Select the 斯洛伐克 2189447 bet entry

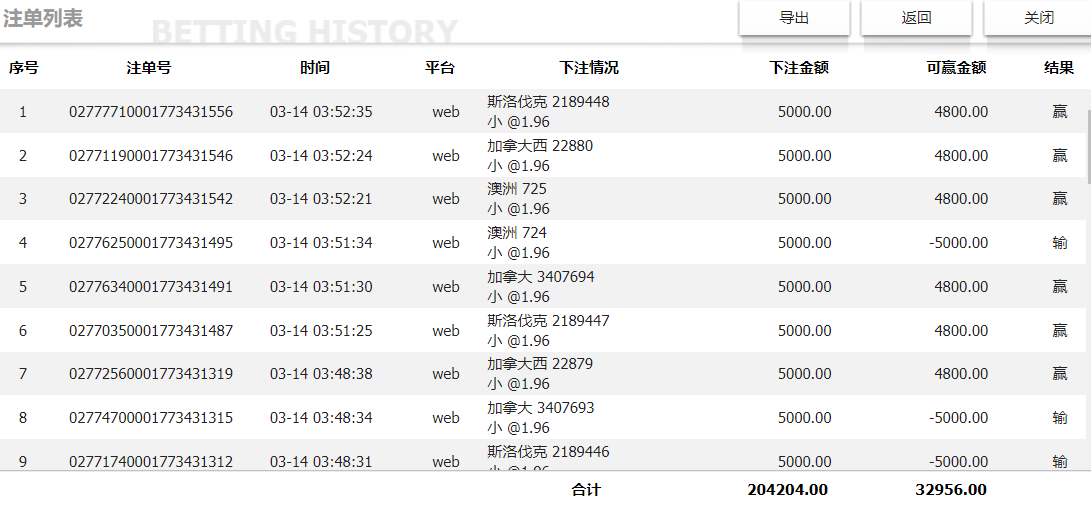click(x=548, y=321)
